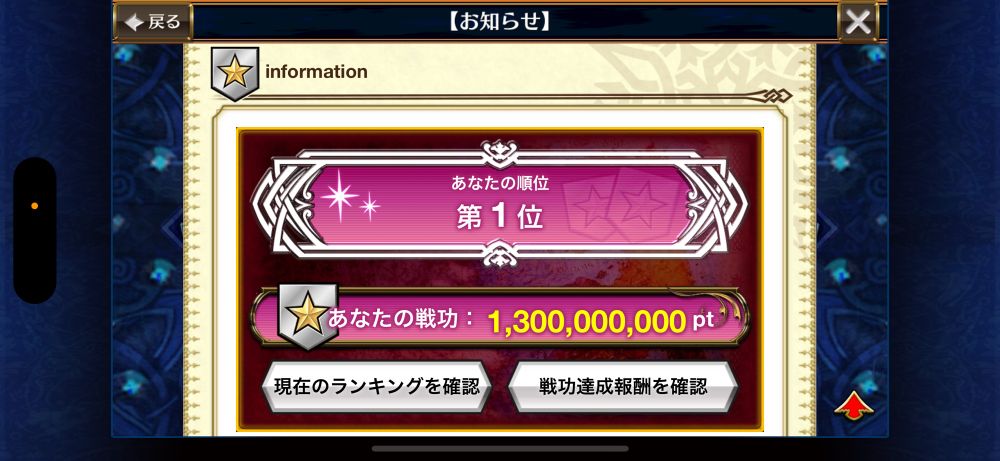Open 現在のランキングを確認
The image size is (1000, 461).
376,386
